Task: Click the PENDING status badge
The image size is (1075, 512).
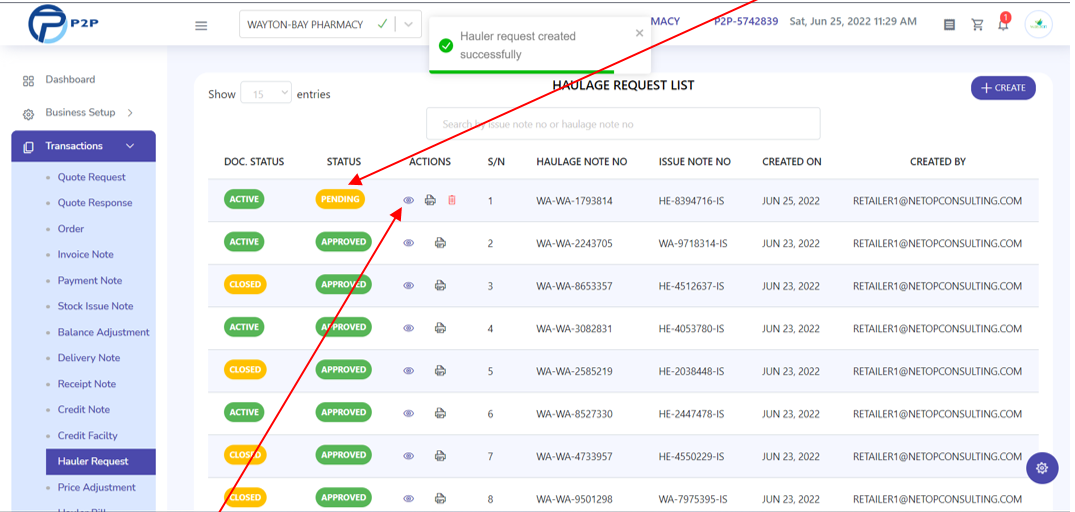Action: tap(341, 199)
